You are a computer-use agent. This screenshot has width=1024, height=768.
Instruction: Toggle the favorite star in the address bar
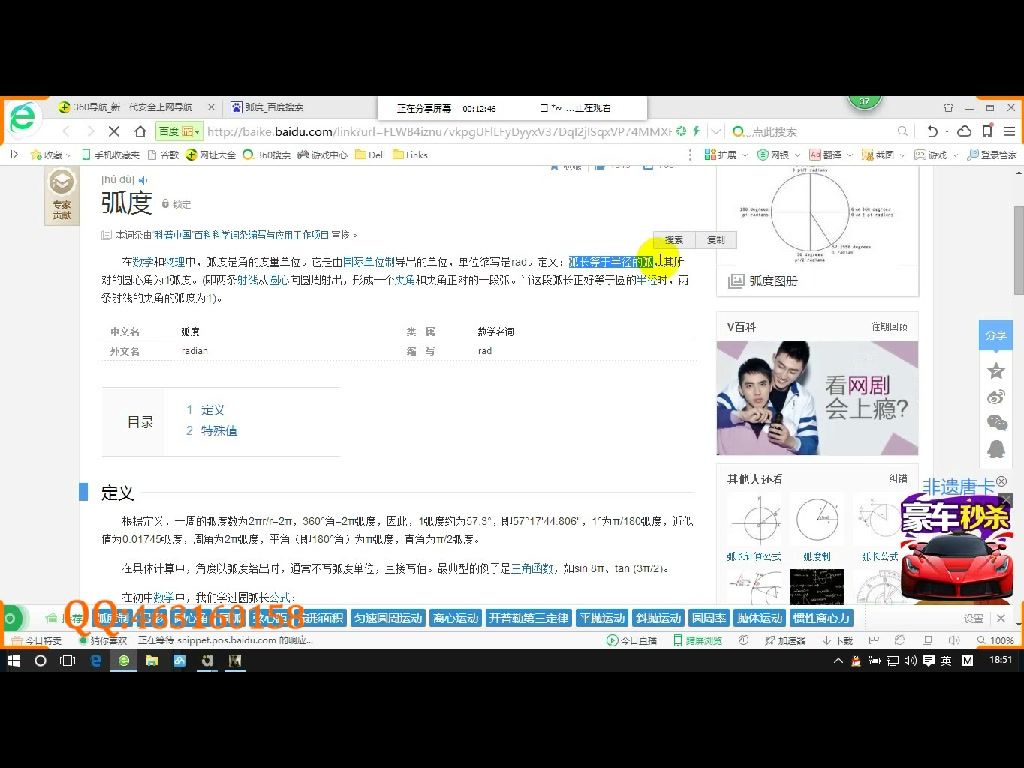pos(987,131)
